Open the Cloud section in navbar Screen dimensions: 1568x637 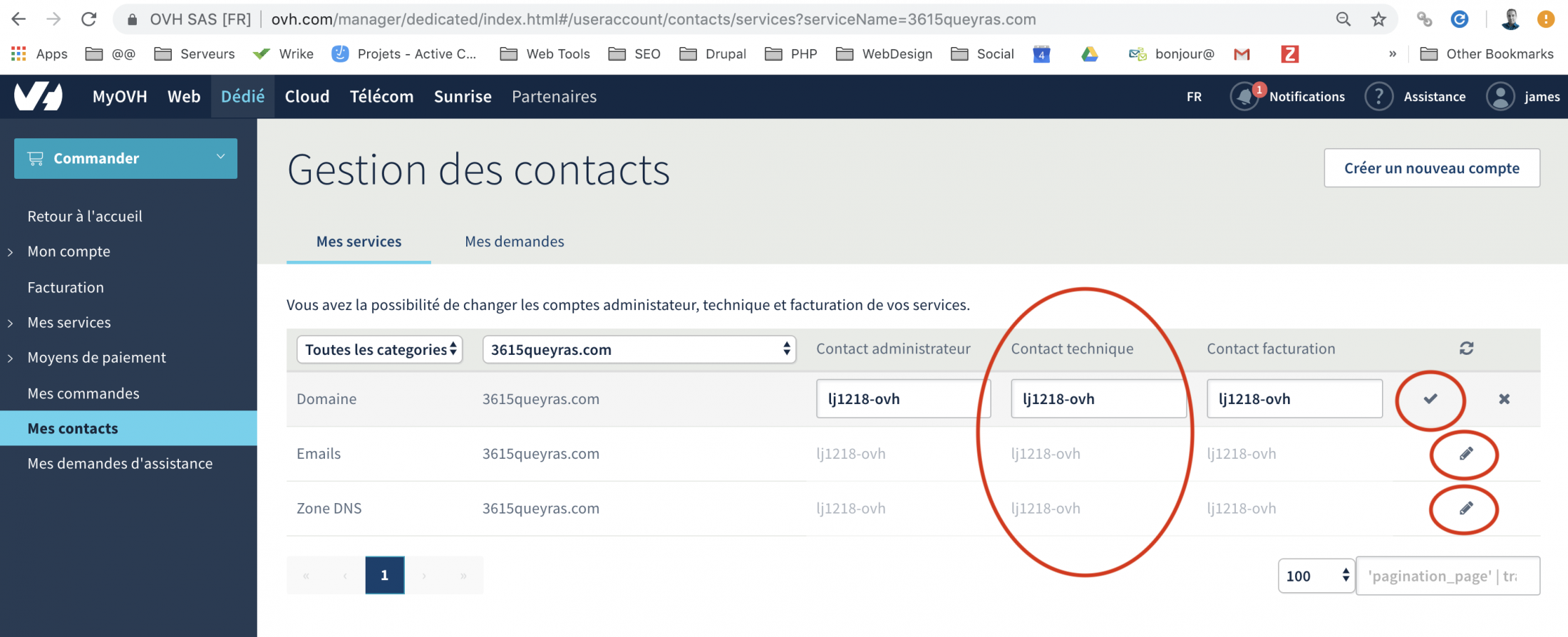[x=306, y=97]
